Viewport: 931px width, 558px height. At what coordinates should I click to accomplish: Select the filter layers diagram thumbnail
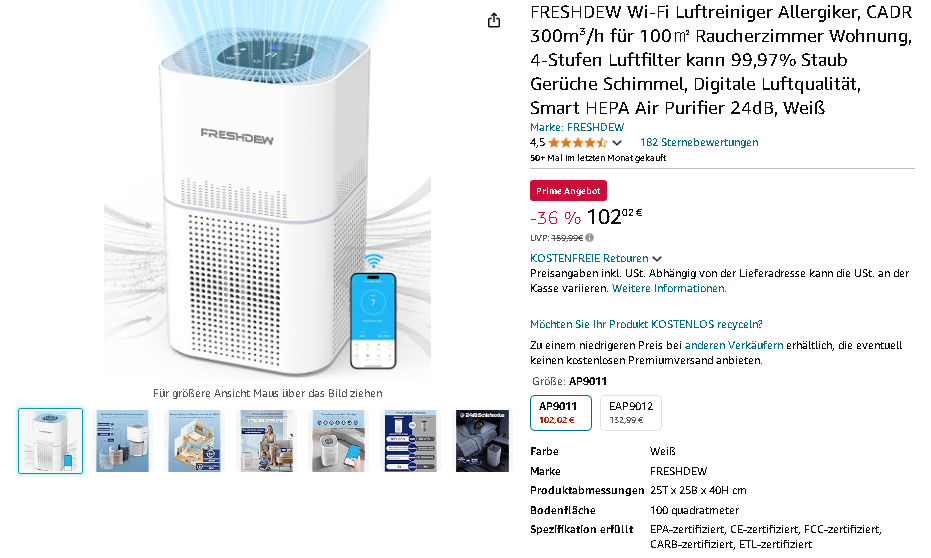(x=122, y=440)
